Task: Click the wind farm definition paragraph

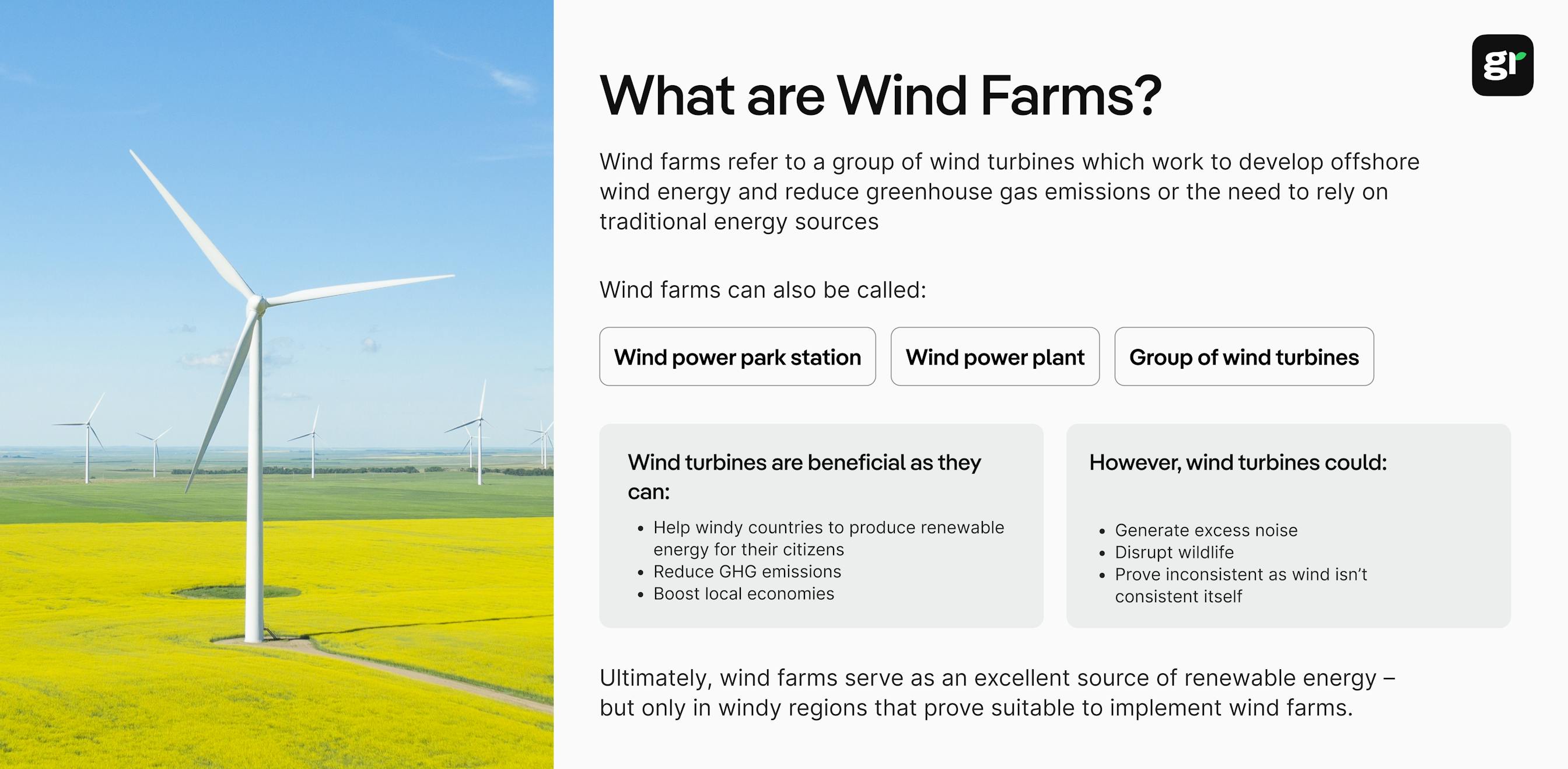Action: [1009, 192]
